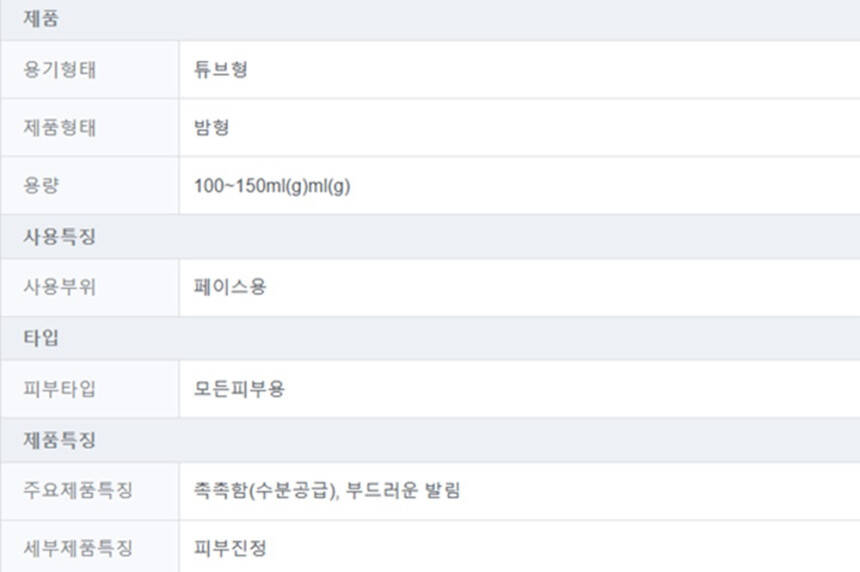
Task: Click the 피부진정 detailed feature value
Action: click(x=230, y=548)
